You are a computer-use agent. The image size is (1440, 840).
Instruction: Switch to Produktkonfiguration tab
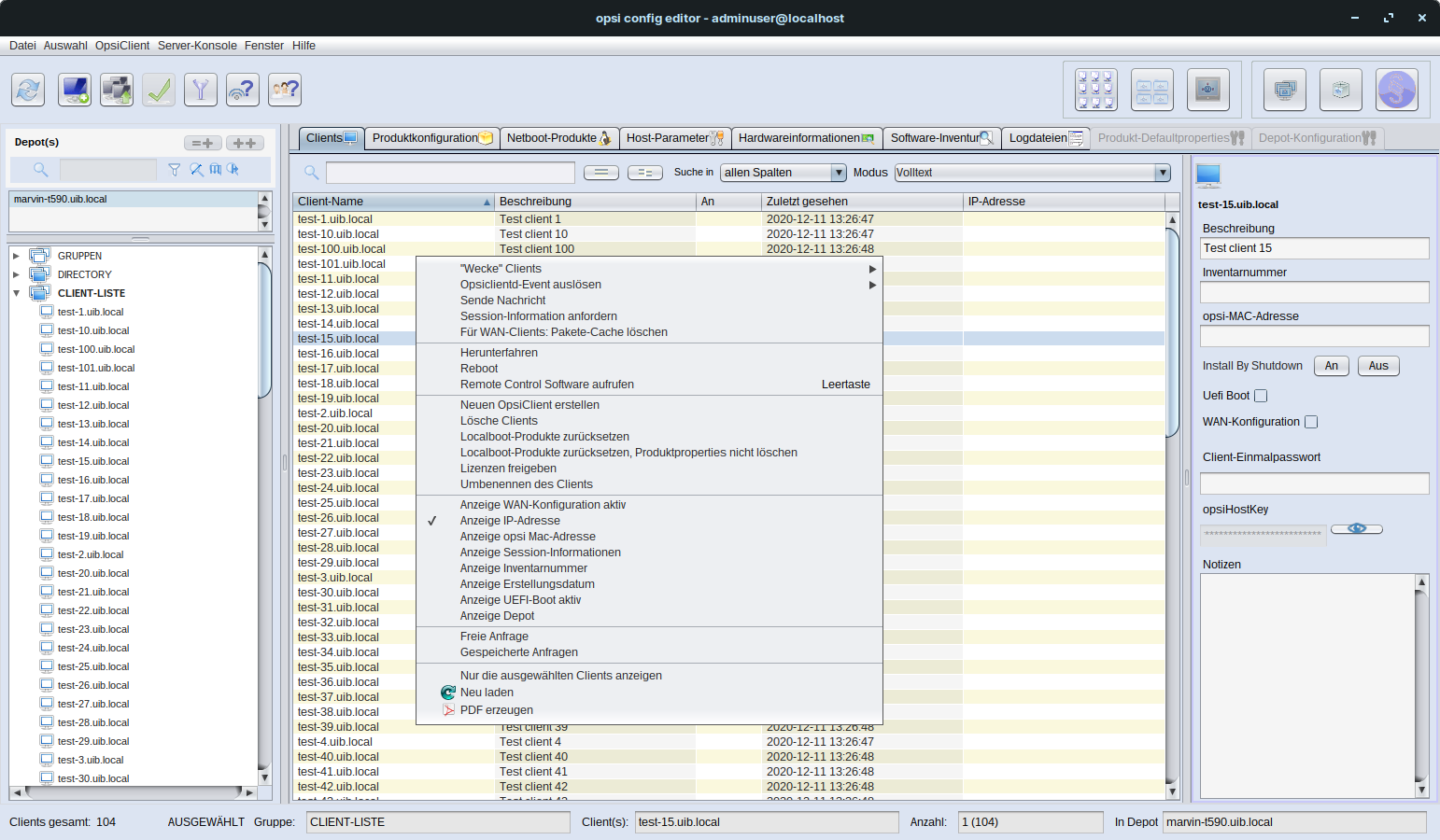pos(432,138)
